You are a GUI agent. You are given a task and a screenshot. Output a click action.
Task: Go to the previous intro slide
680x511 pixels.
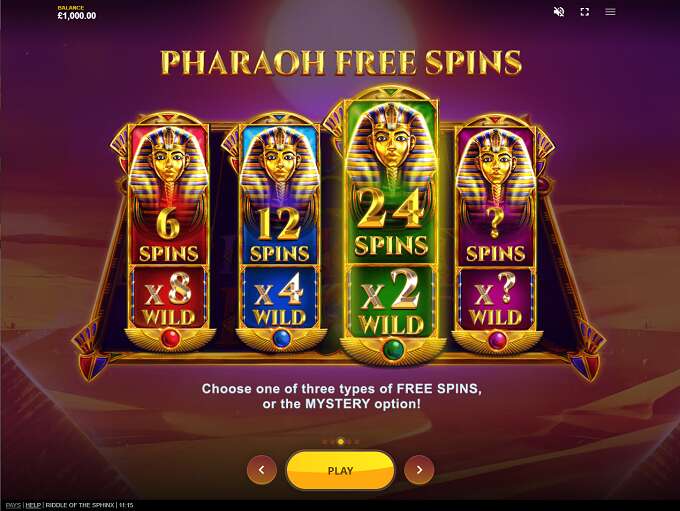262,470
